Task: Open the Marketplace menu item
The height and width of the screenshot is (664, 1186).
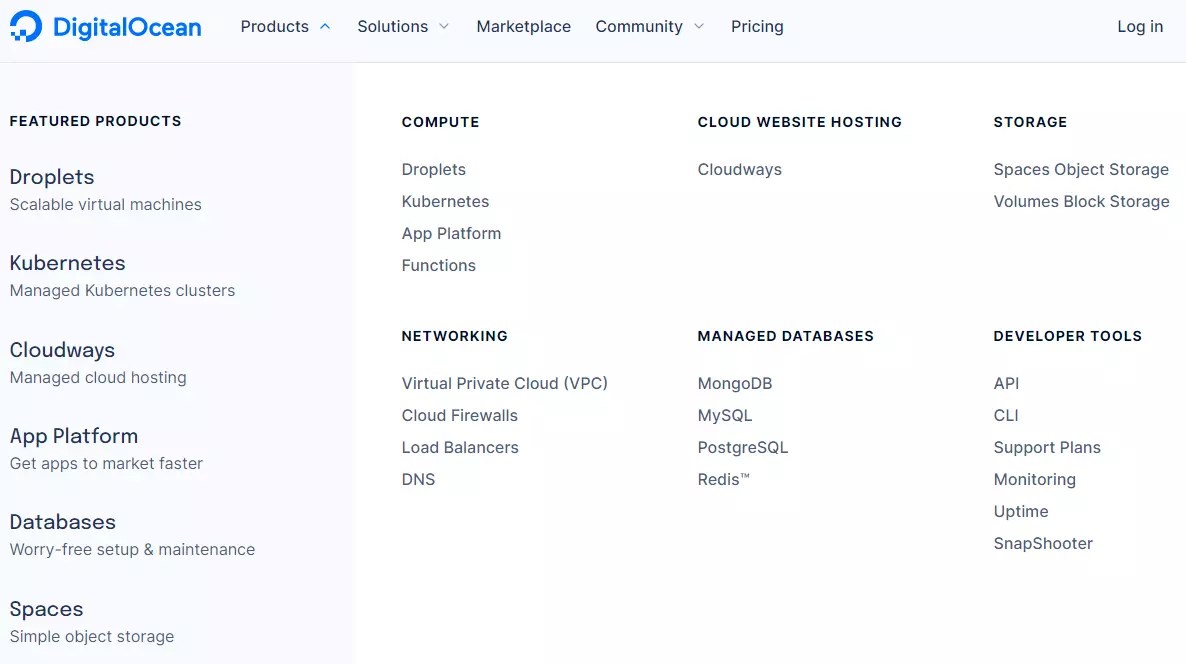Action: click(x=523, y=27)
